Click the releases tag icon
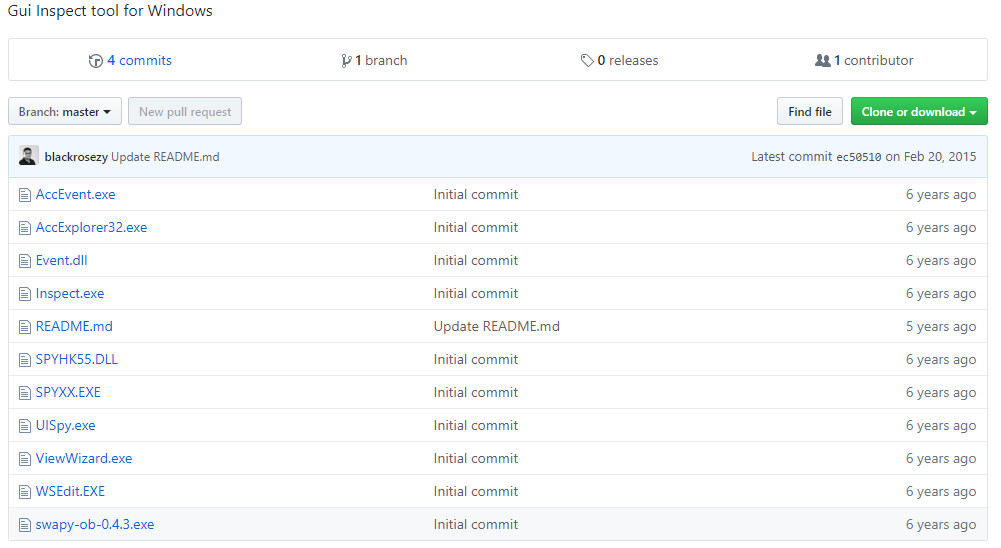This screenshot has height=548, width=1001. (587, 61)
